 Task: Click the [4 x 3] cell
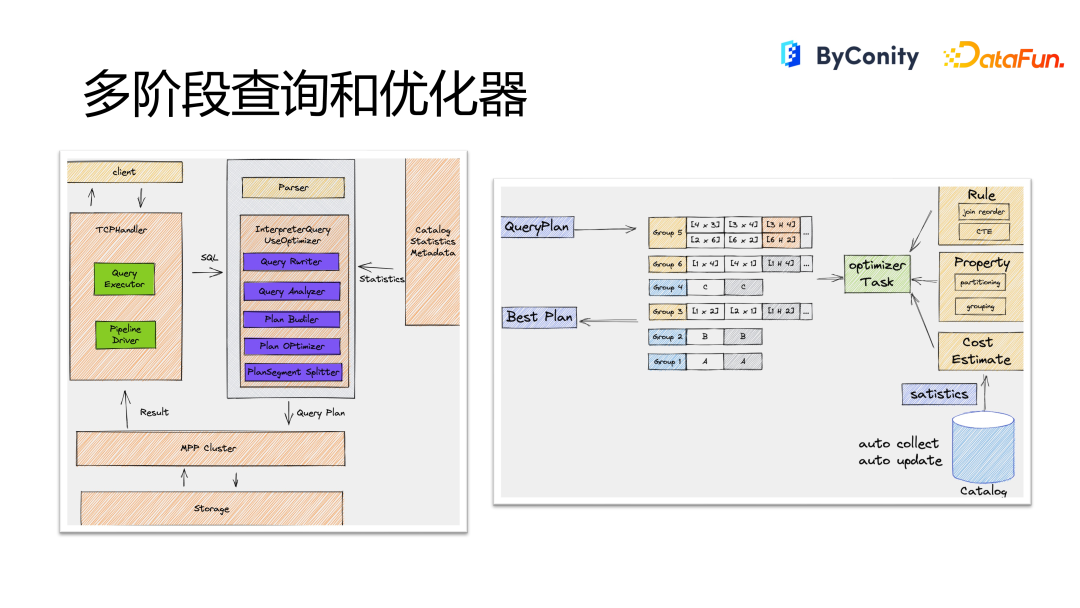pos(705,224)
